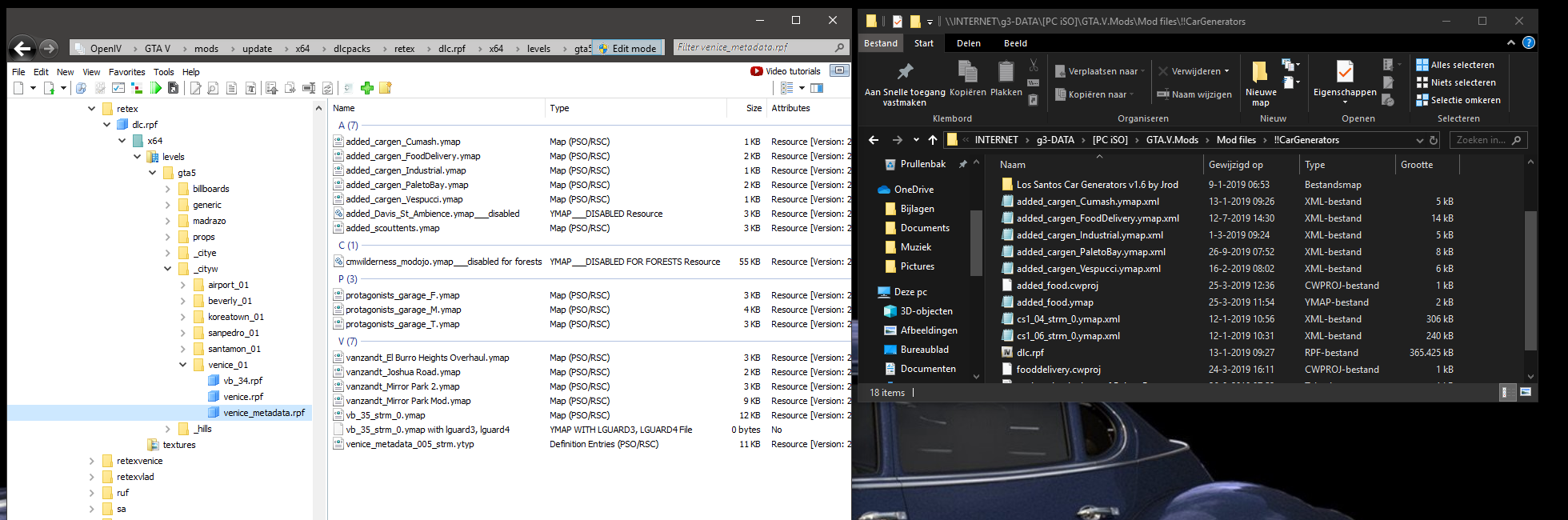The height and width of the screenshot is (520, 1568).
Task: Open OpenIV File menu
Action: tap(18, 72)
